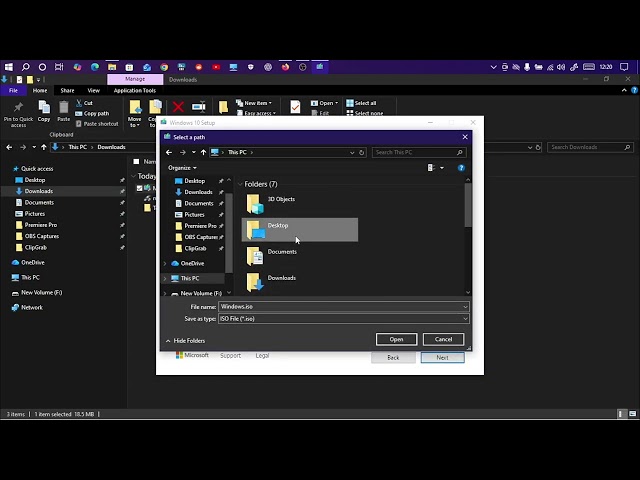
Task: Open Task View on taskbar
Action: (x=60, y=67)
